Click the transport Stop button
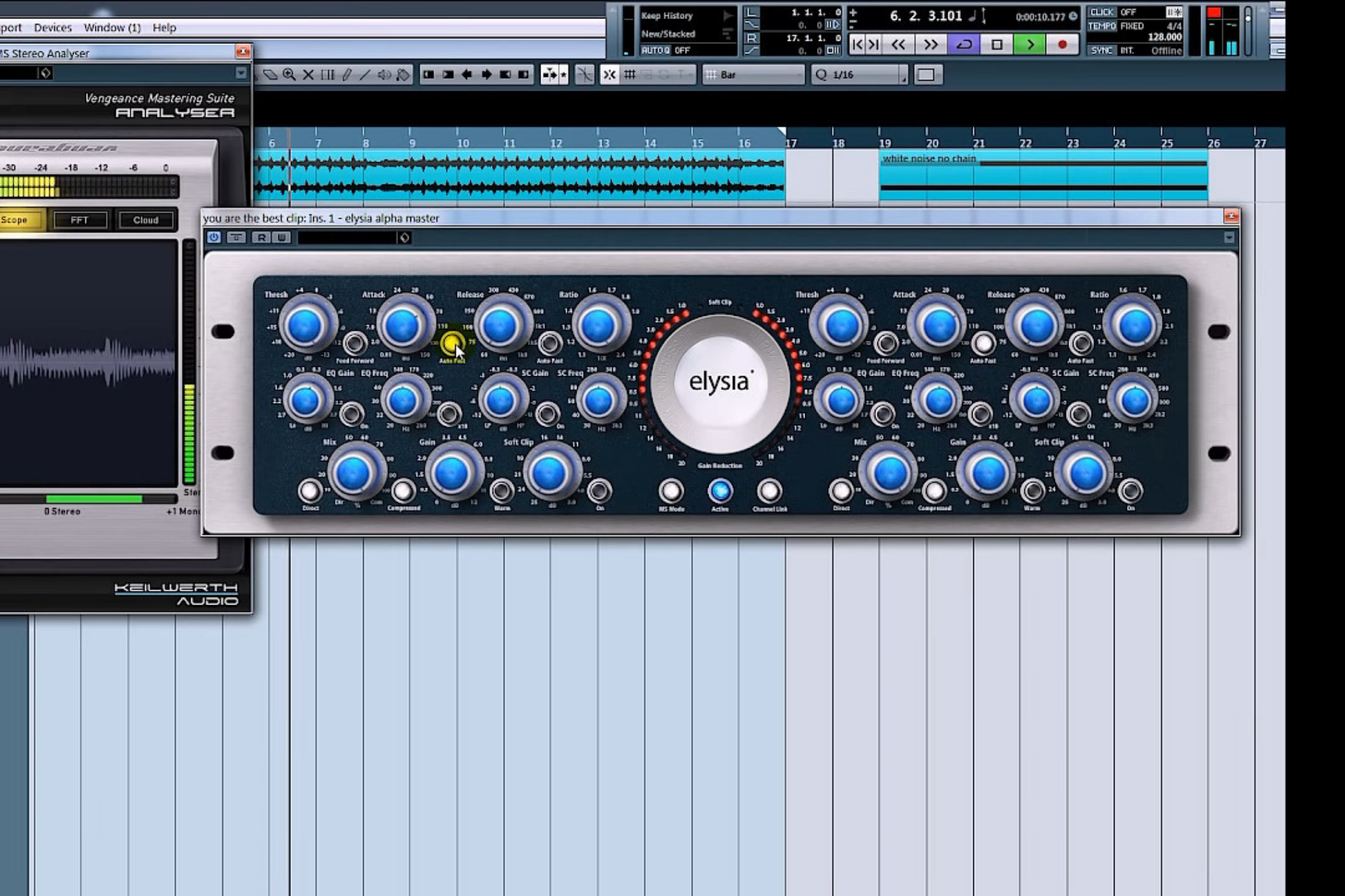Viewport: 1345px width, 896px height. (x=996, y=45)
